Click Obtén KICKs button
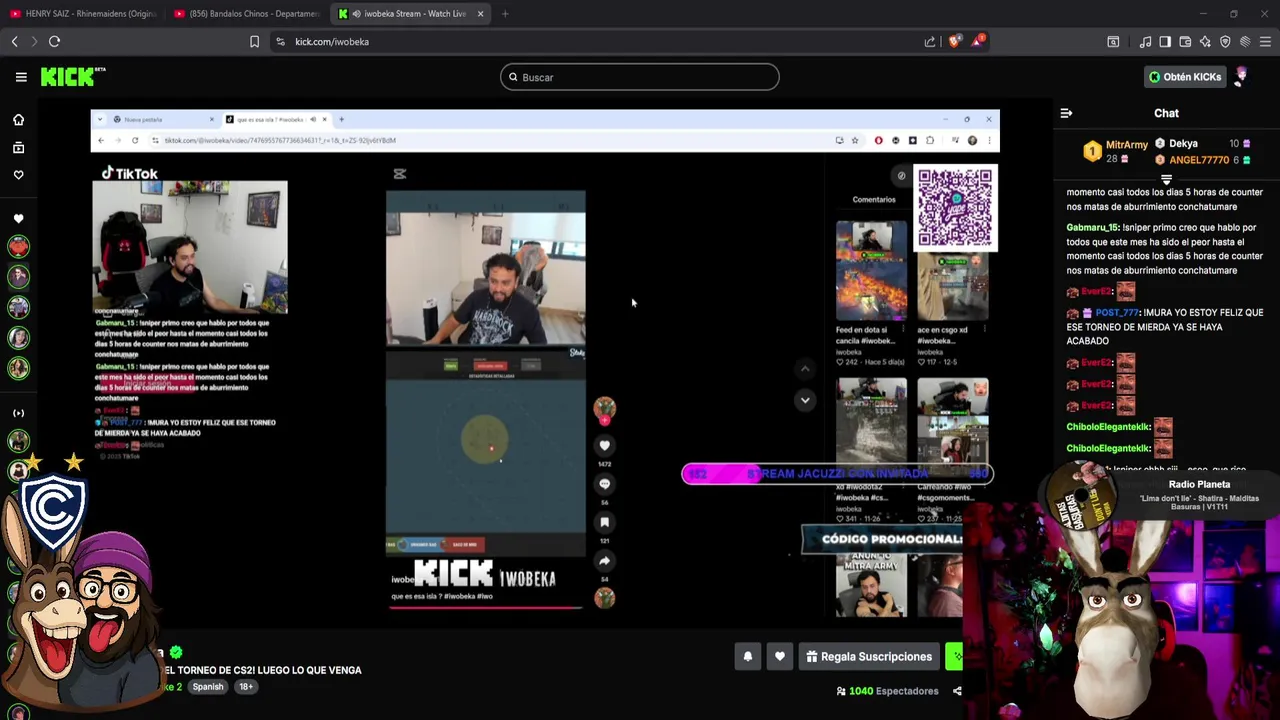Image resolution: width=1280 pixels, height=720 pixels. coord(1185,77)
